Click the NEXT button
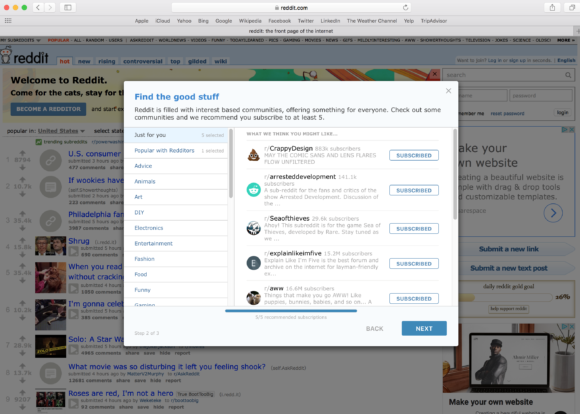Viewport: 580px width, 414px height. pos(424,329)
